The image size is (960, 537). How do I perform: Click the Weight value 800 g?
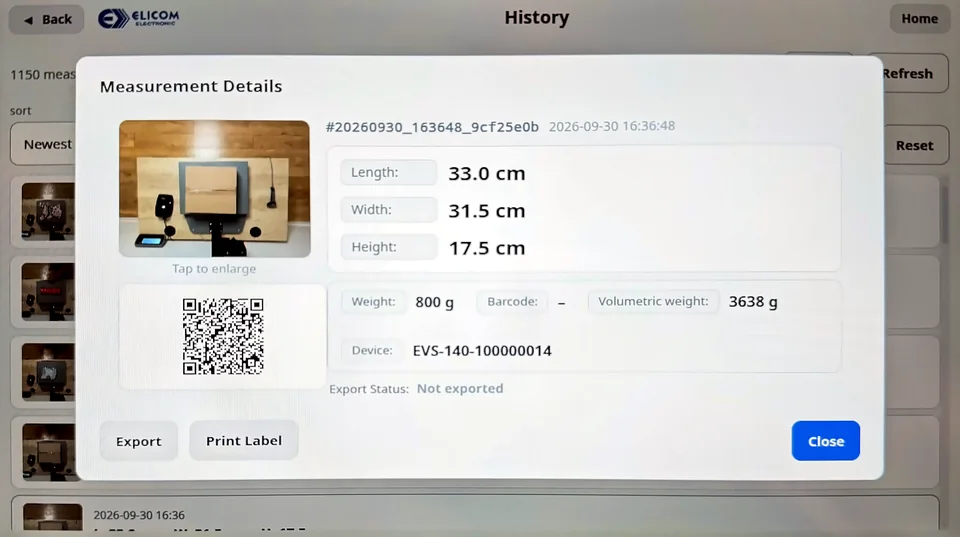(435, 302)
